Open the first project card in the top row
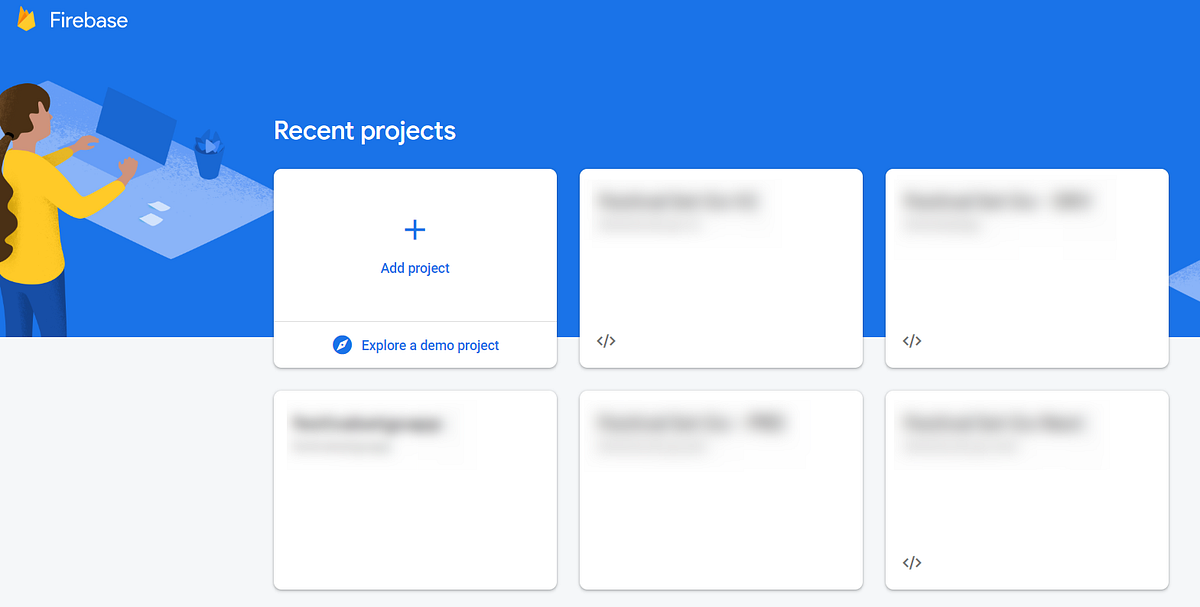The height and width of the screenshot is (607, 1200). tap(720, 268)
